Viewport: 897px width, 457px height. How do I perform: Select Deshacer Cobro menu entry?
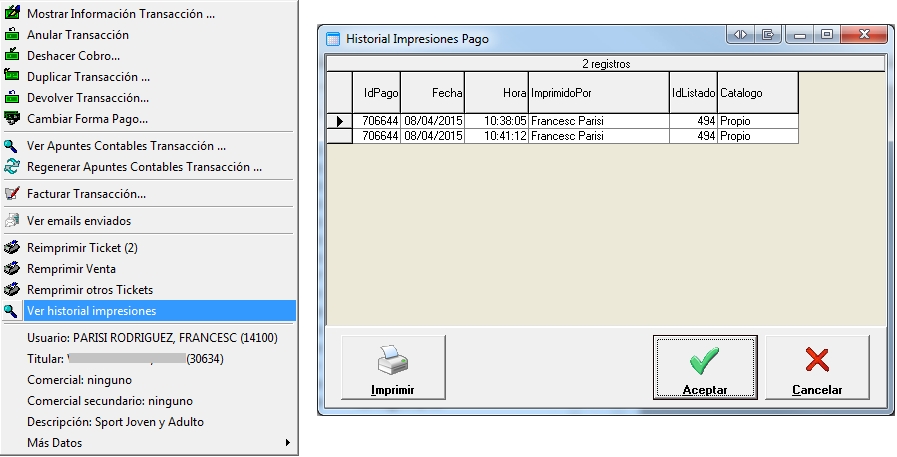[x=73, y=56]
